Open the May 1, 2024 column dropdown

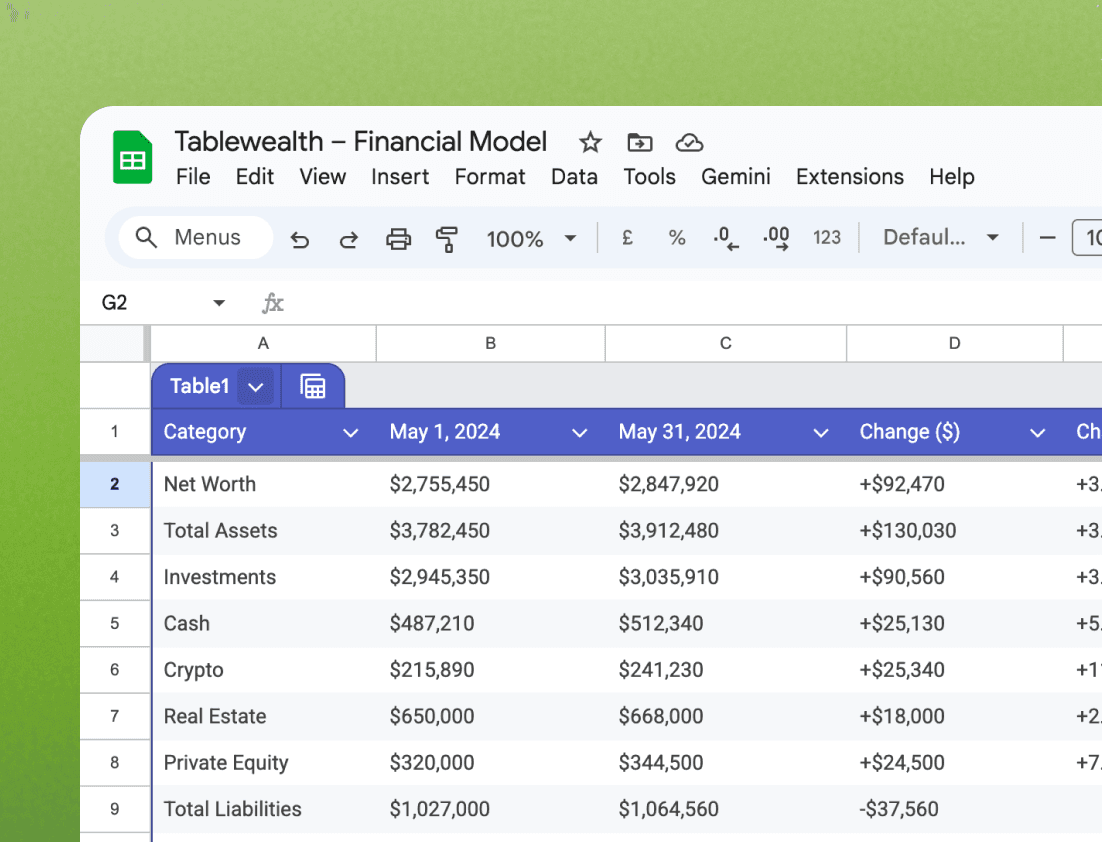[579, 433]
